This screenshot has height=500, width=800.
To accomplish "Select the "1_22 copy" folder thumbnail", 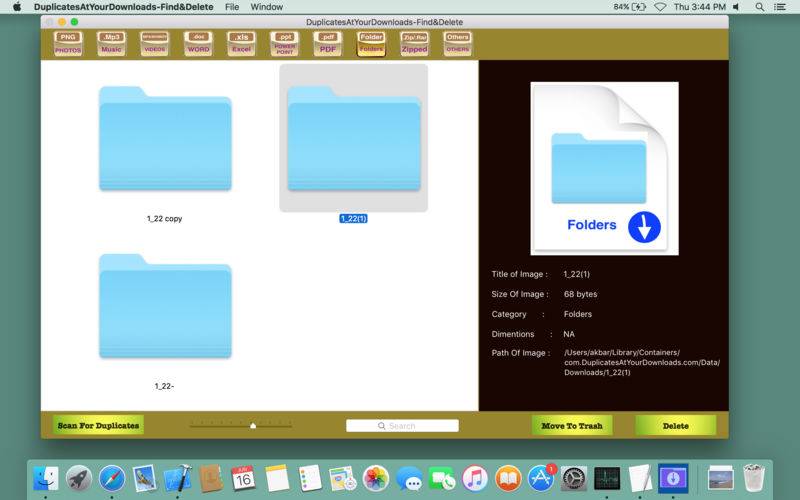I will click(x=165, y=138).
